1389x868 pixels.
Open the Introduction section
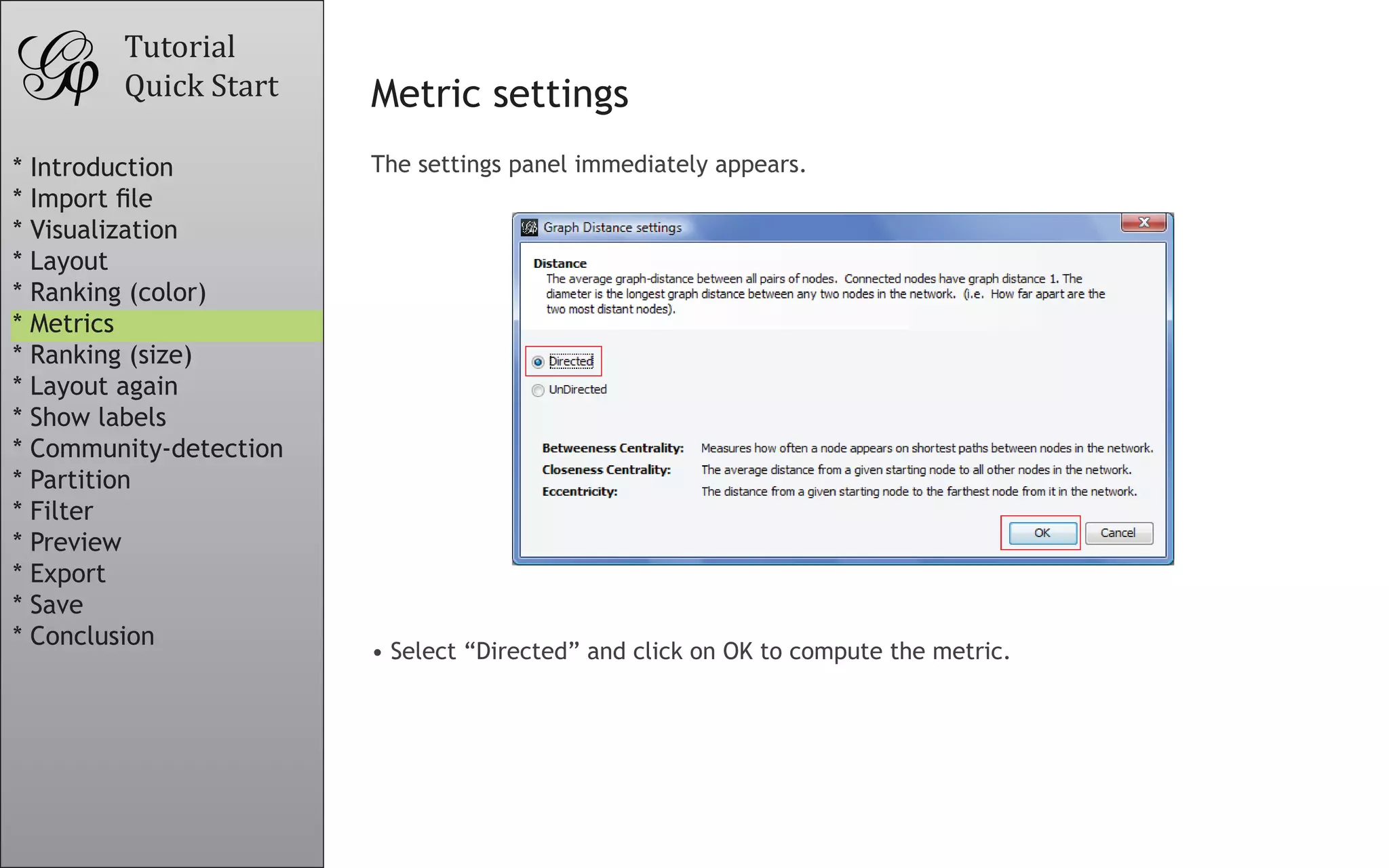(x=101, y=167)
